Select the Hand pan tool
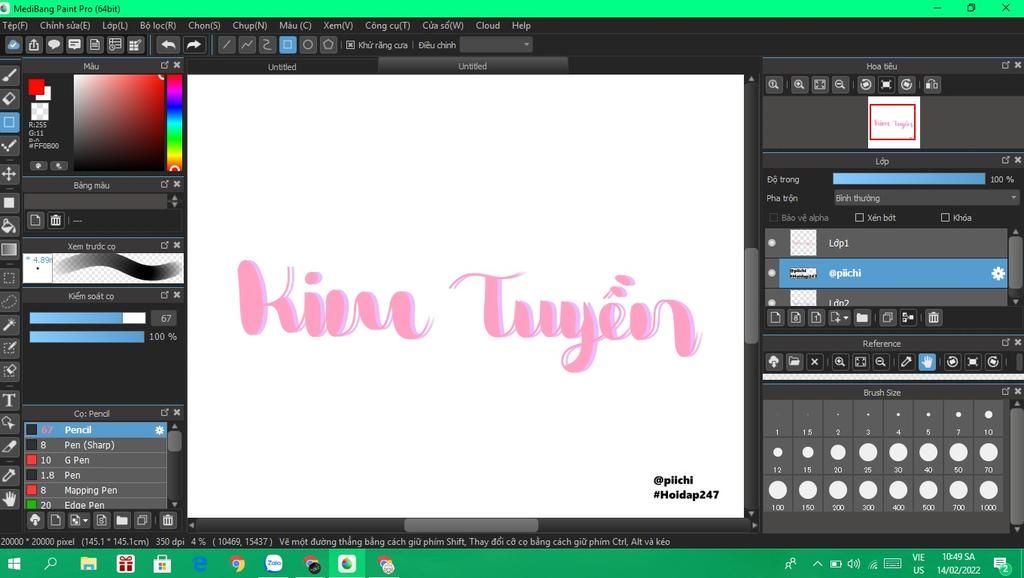Viewport: 1024px width, 578px height. click(x=9, y=499)
